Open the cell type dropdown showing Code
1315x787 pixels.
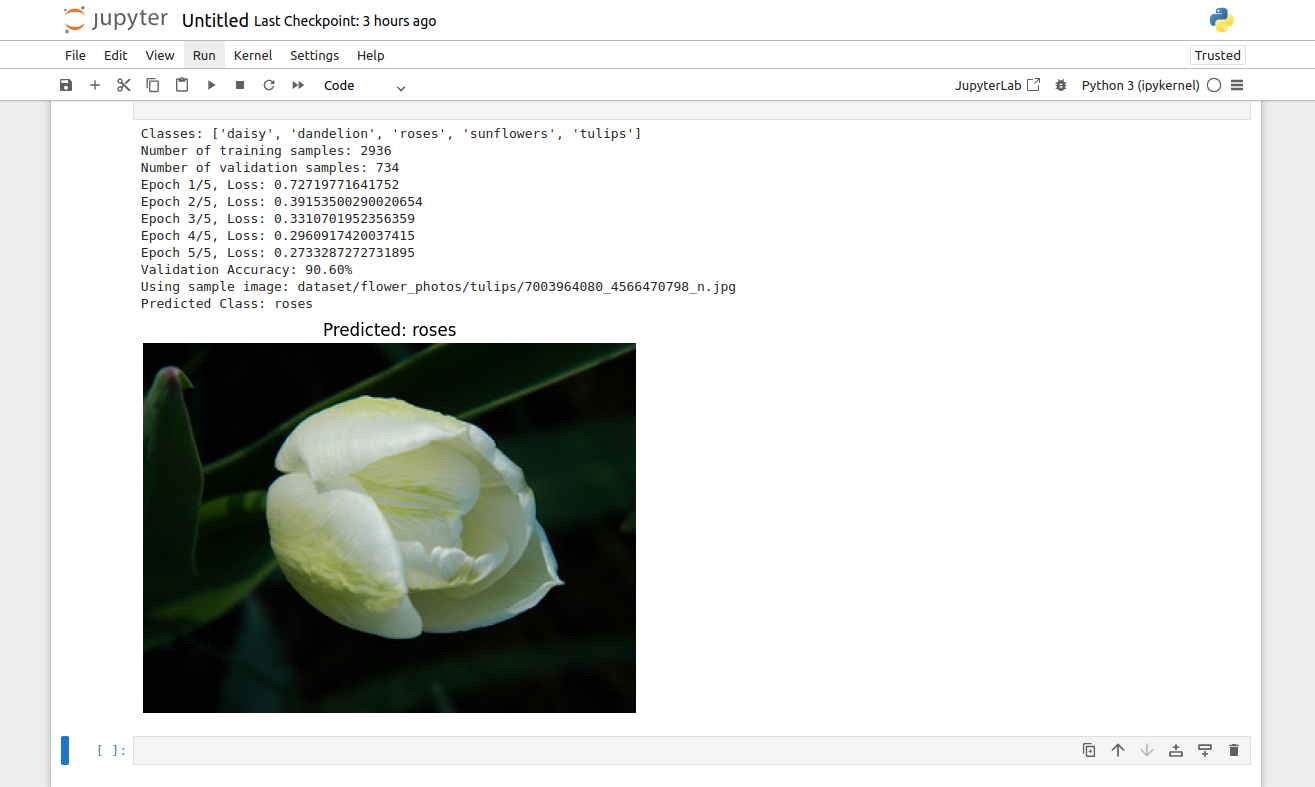pyautogui.click(x=364, y=86)
